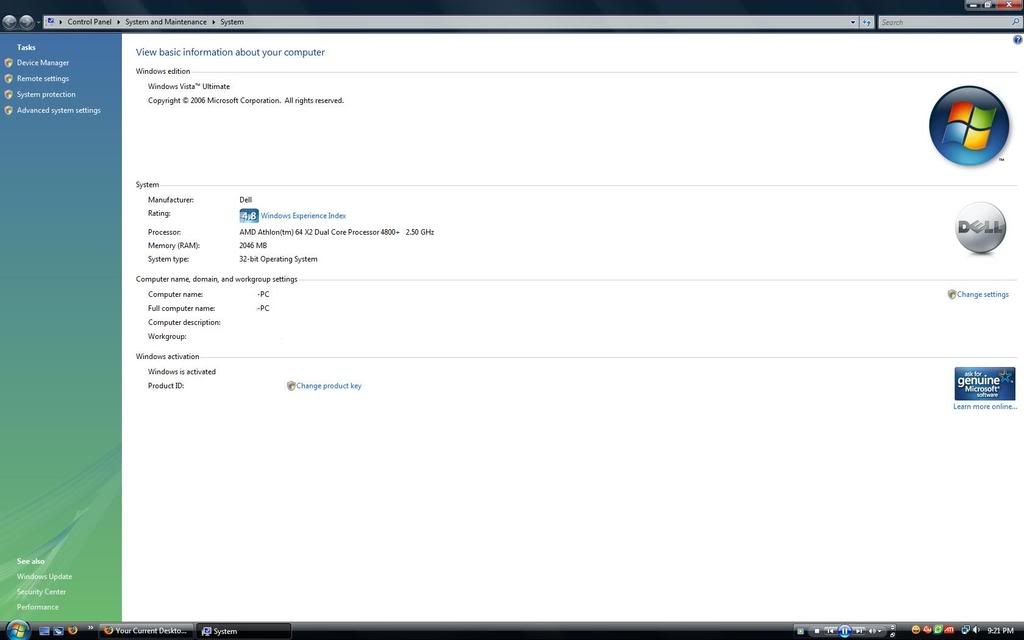The width and height of the screenshot is (1024, 640).
Task: Click the red ATI tray icon
Action: tap(950, 630)
